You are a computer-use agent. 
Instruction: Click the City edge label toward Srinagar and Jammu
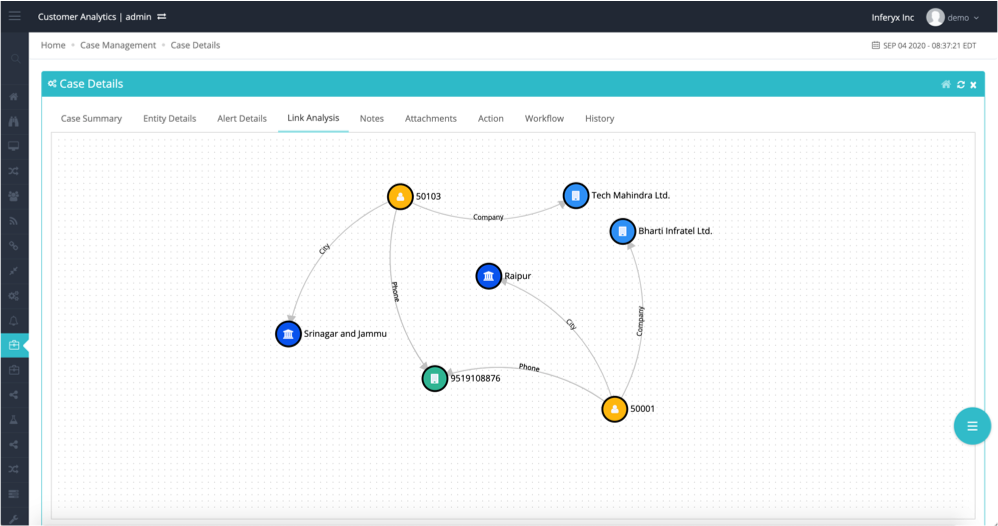pyautogui.click(x=325, y=249)
